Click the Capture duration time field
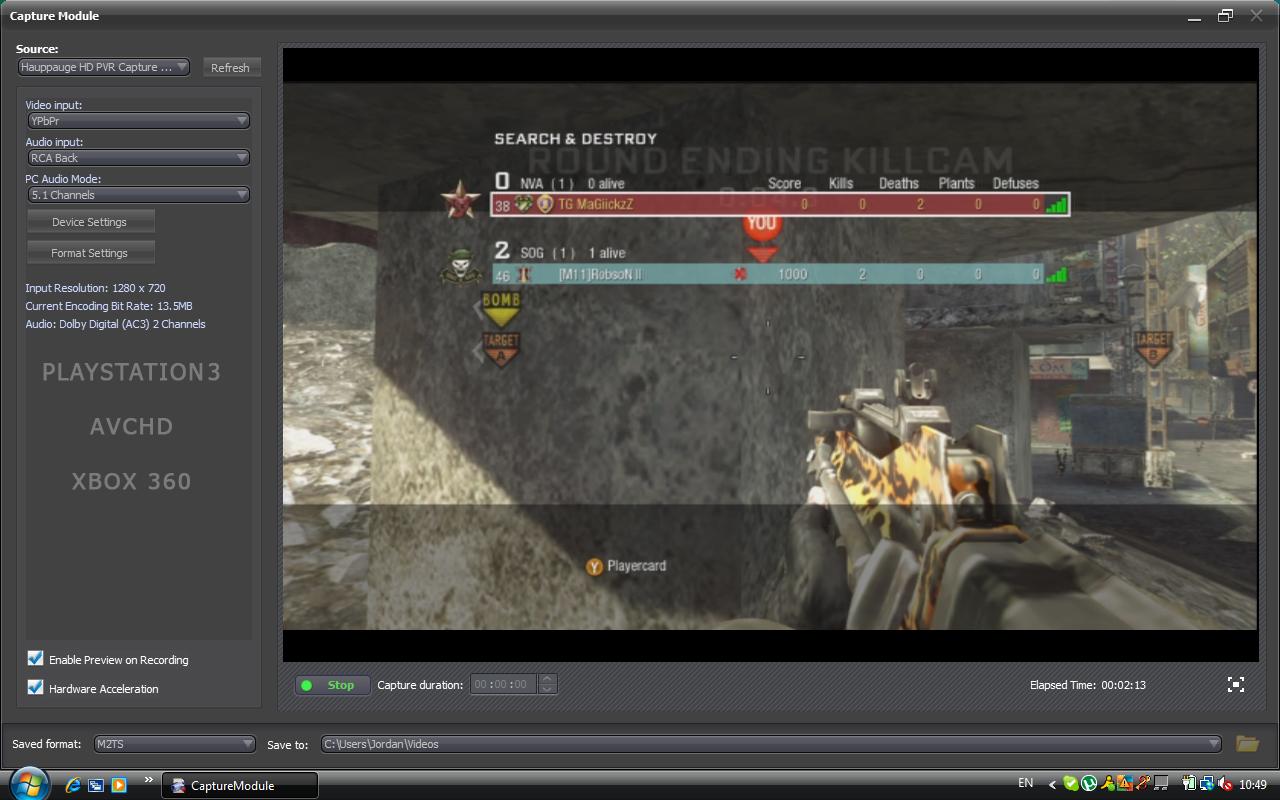Screen dimensions: 1280x800 pyautogui.click(x=504, y=684)
